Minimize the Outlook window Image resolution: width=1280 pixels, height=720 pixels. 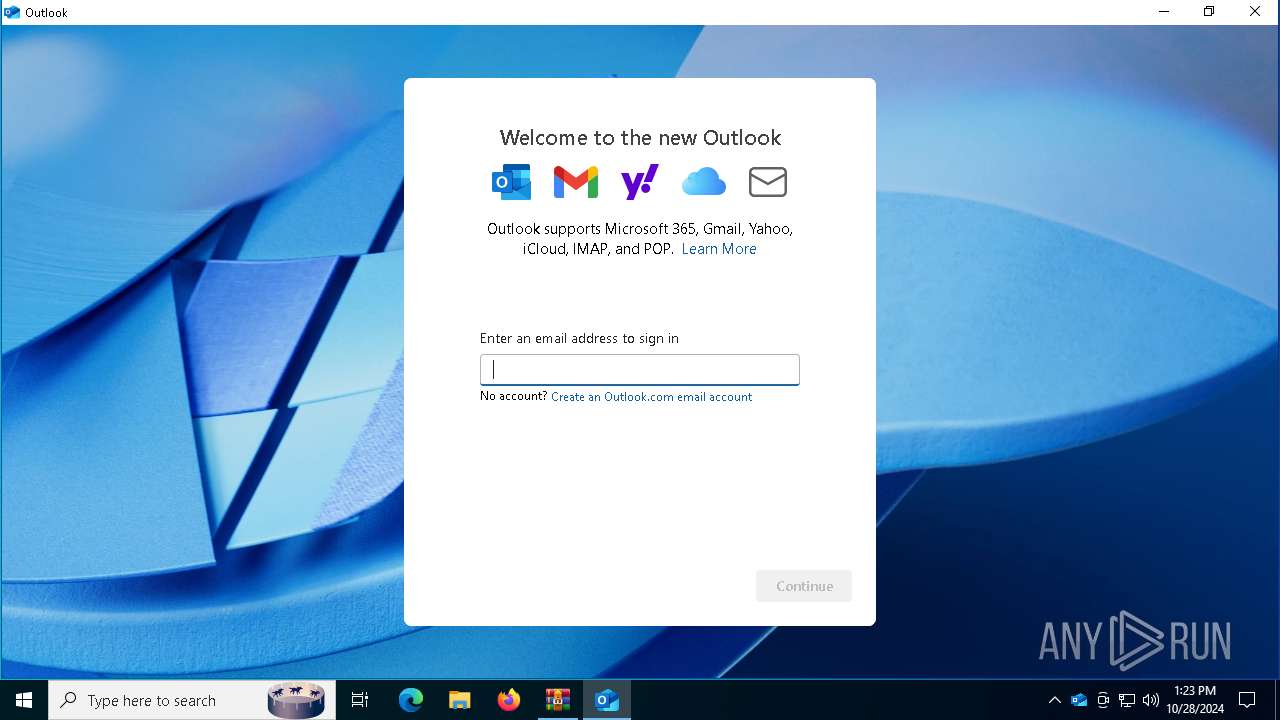pyautogui.click(x=1164, y=12)
